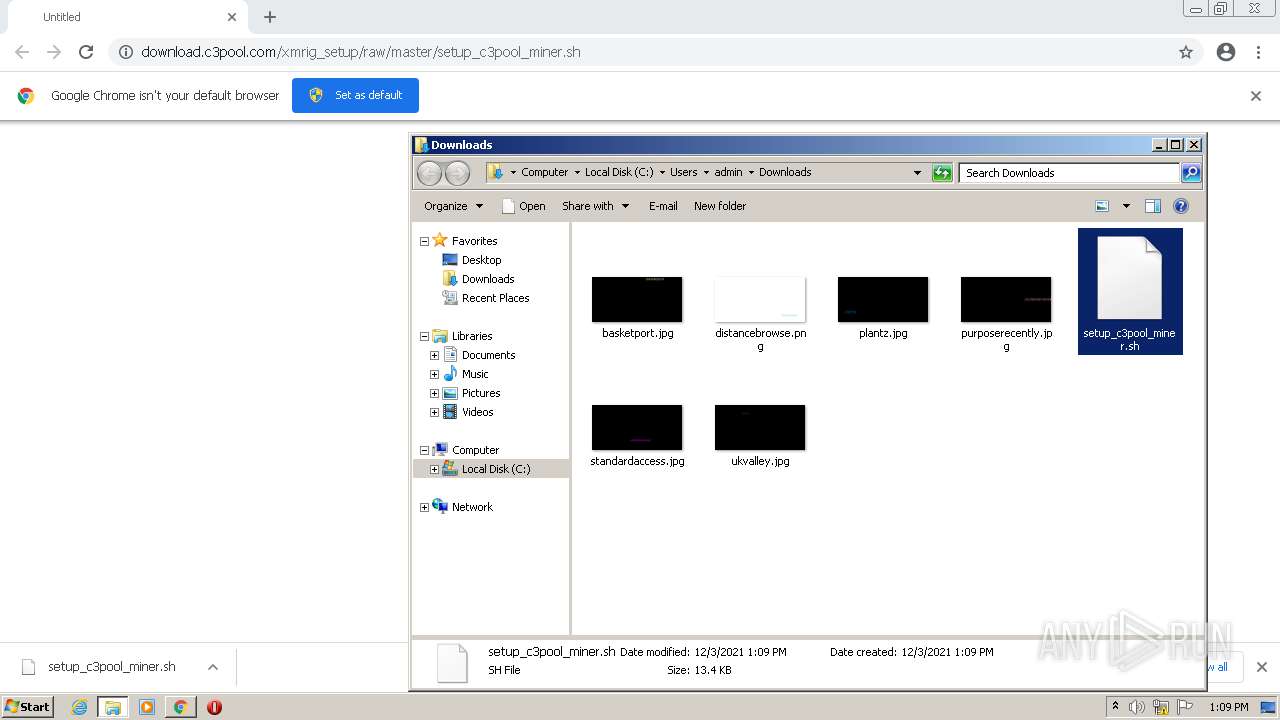Open the address bar history dropdown arrow
The height and width of the screenshot is (720, 1280).
917,173
